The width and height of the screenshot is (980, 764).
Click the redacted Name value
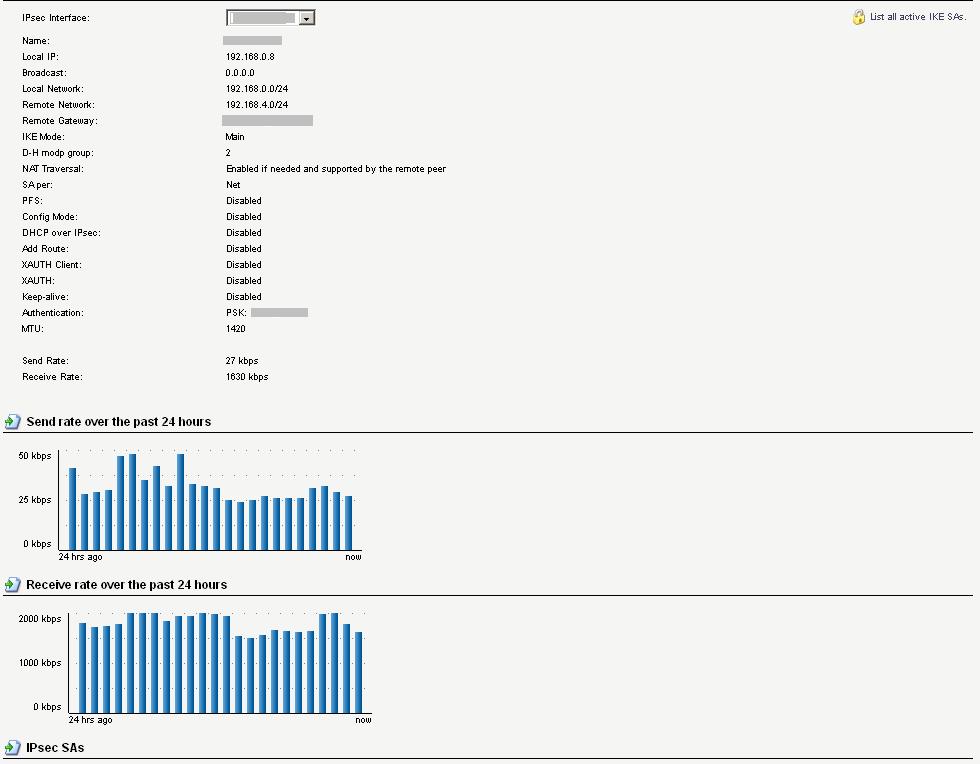tap(252, 41)
